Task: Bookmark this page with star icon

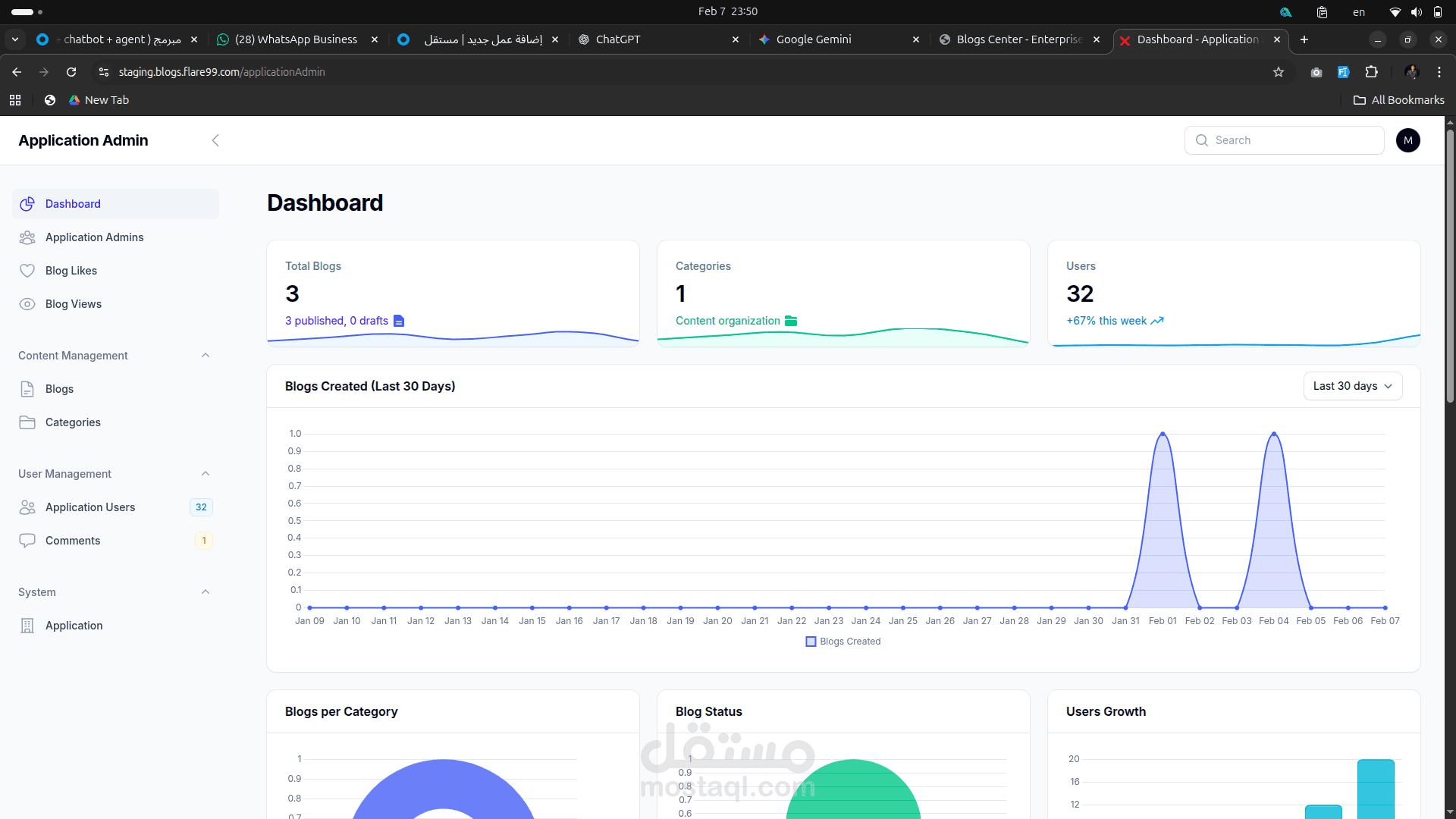Action: [x=1279, y=72]
